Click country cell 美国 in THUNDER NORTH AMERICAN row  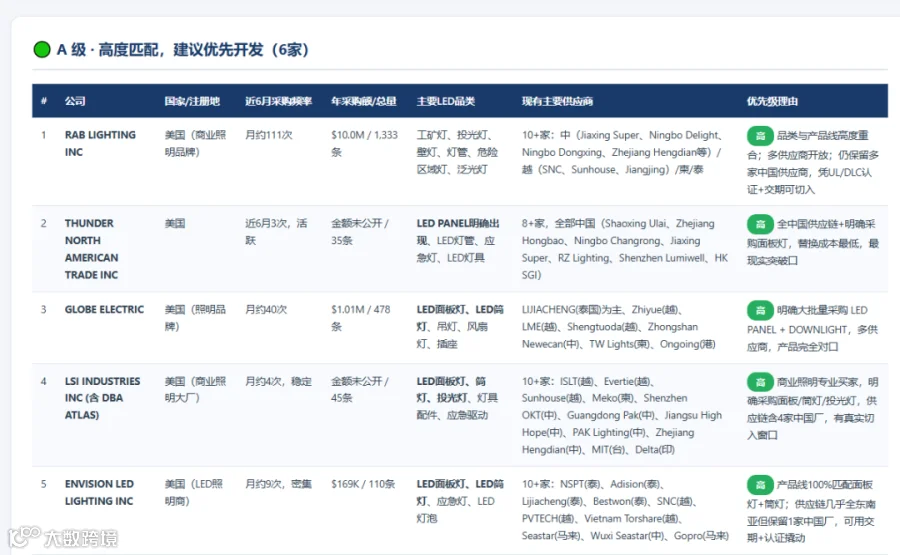coord(174,223)
